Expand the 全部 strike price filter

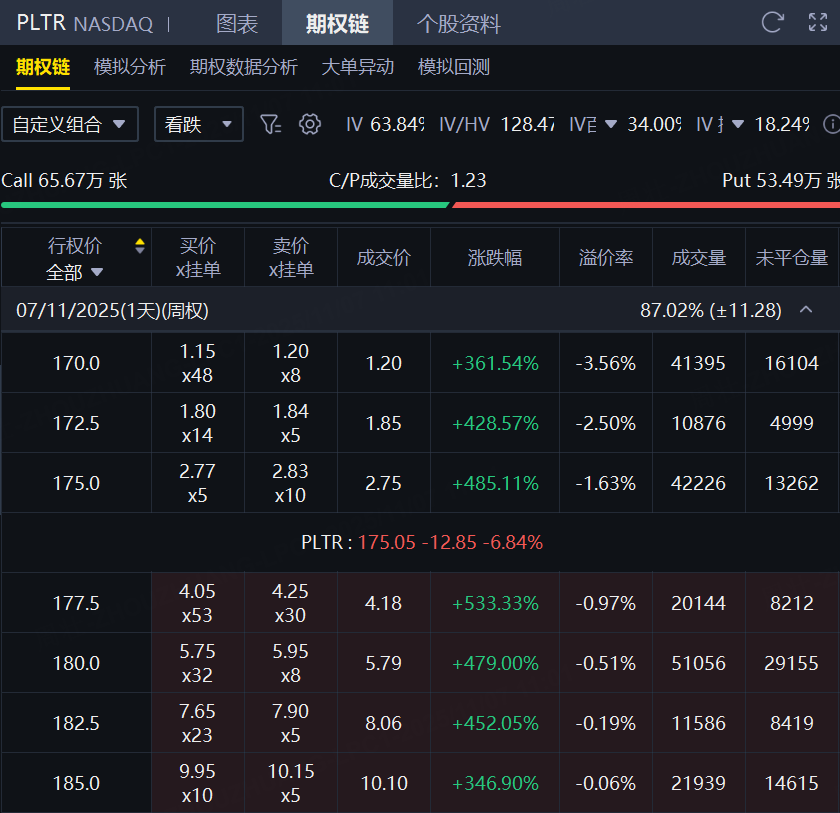tap(74, 273)
